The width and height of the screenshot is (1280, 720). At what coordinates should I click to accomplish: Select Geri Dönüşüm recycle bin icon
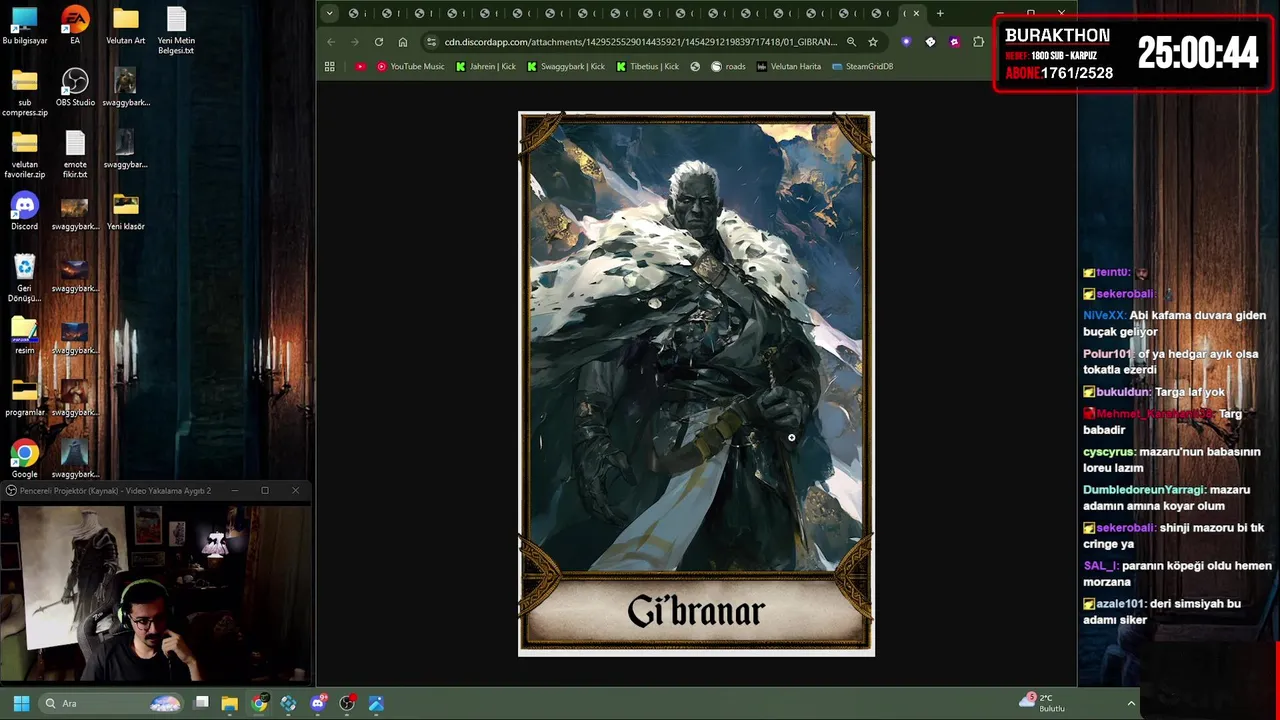click(x=25, y=278)
